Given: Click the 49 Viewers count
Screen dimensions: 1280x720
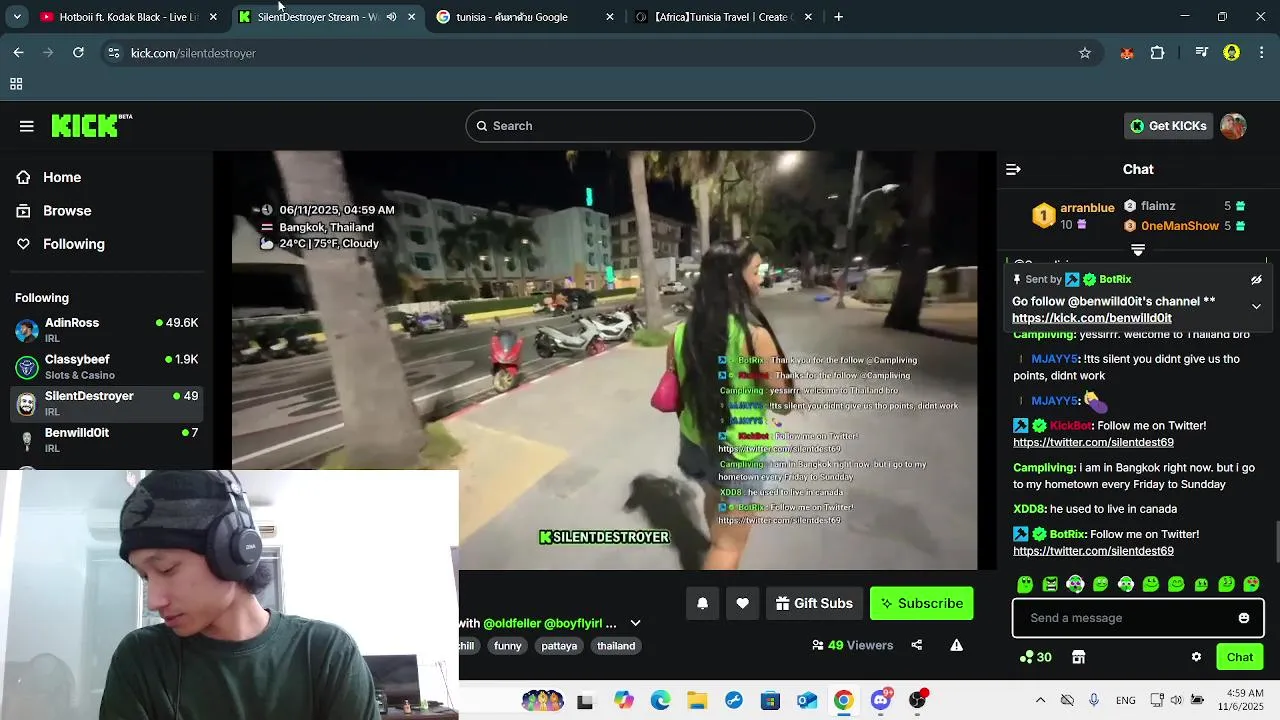Looking at the screenshot, I should click(853, 646).
